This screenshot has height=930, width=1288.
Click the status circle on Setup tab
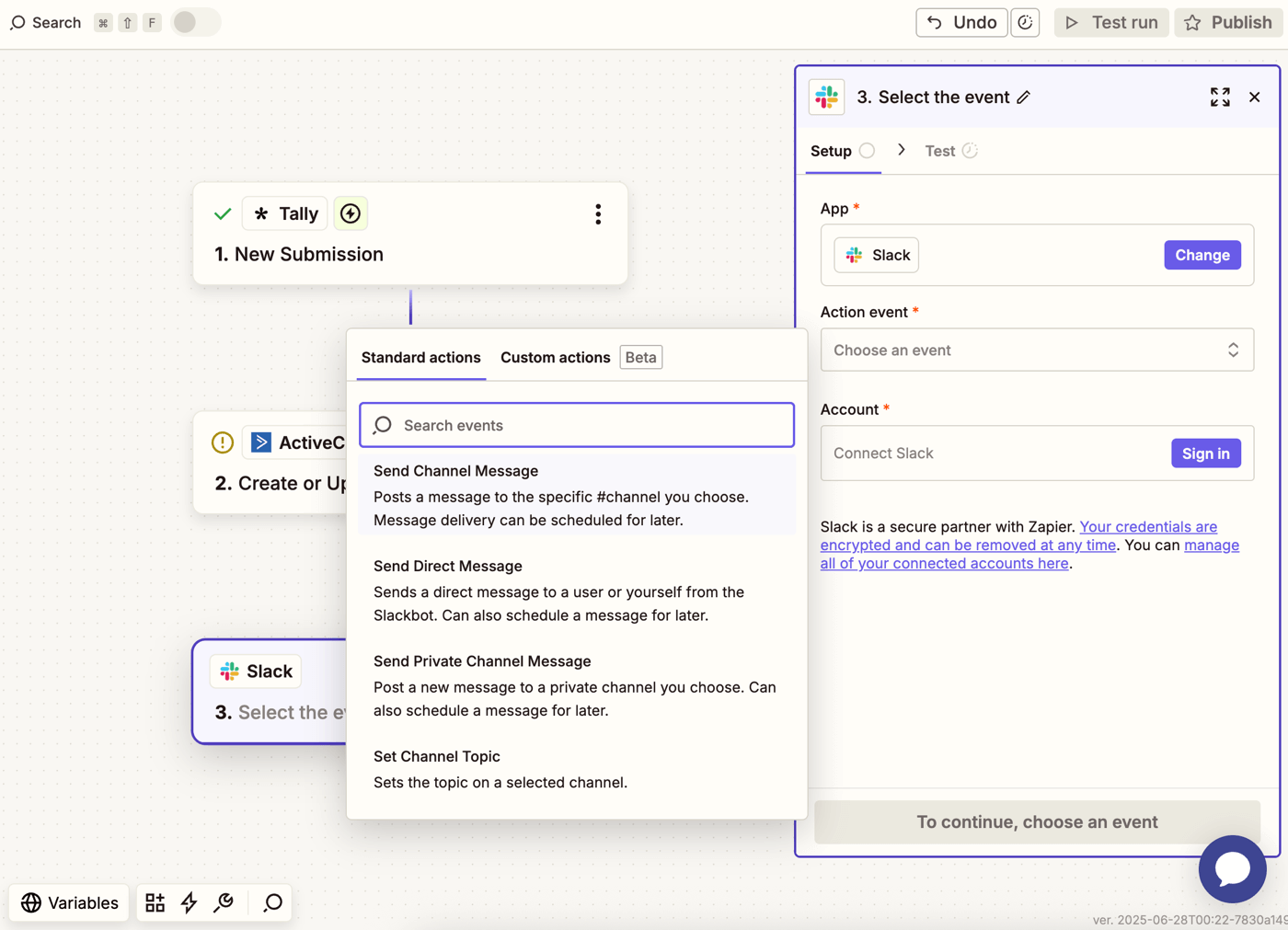pyautogui.click(x=867, y=151)
